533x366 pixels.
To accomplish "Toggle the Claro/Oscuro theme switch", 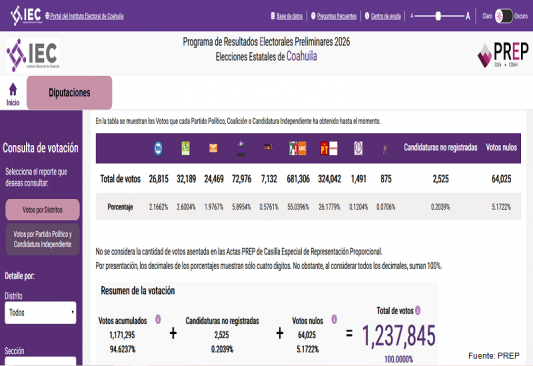I will [503, 16].
